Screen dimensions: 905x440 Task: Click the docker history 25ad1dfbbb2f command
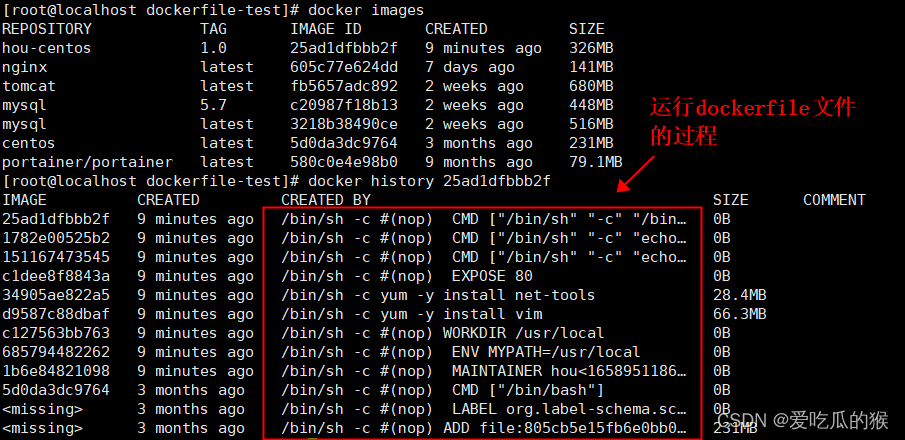429,181
